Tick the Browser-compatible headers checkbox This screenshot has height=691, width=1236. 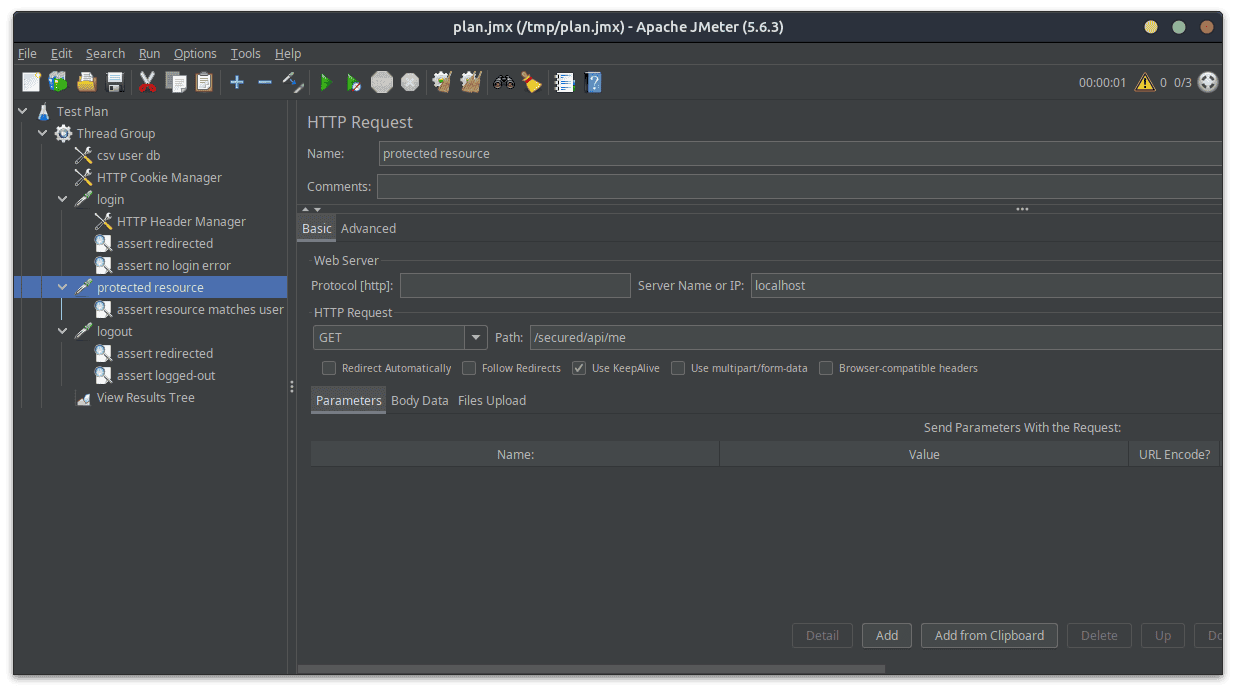point(826,368)
